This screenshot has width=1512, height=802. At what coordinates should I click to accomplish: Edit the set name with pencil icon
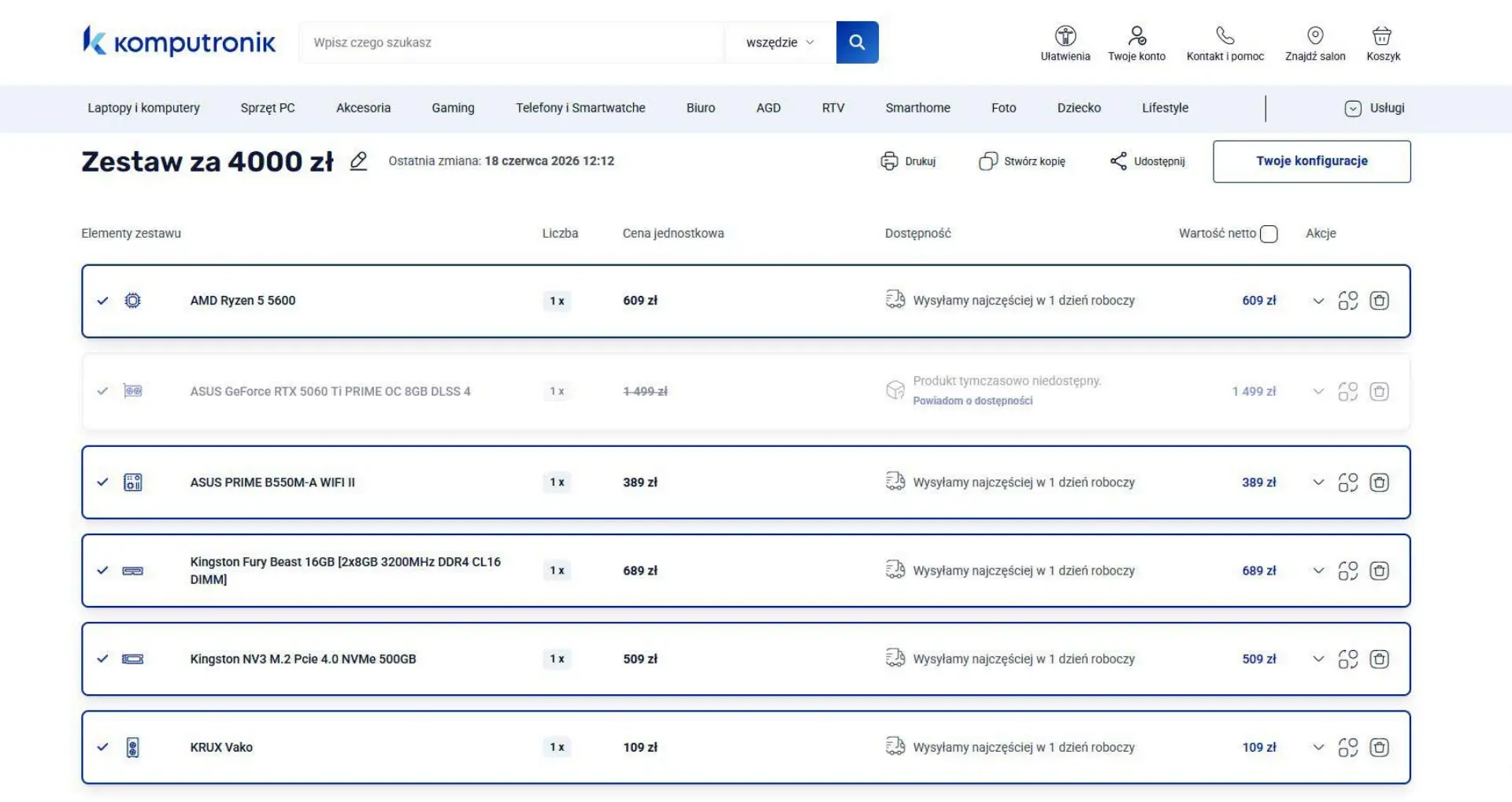point(358,161)
